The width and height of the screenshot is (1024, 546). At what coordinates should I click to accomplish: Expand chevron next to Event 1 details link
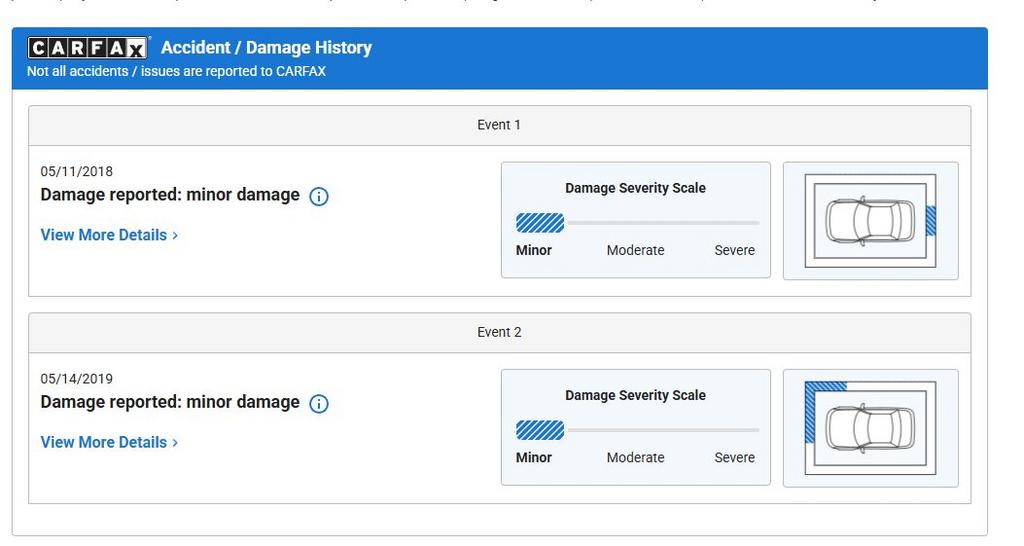pos(174,236)
